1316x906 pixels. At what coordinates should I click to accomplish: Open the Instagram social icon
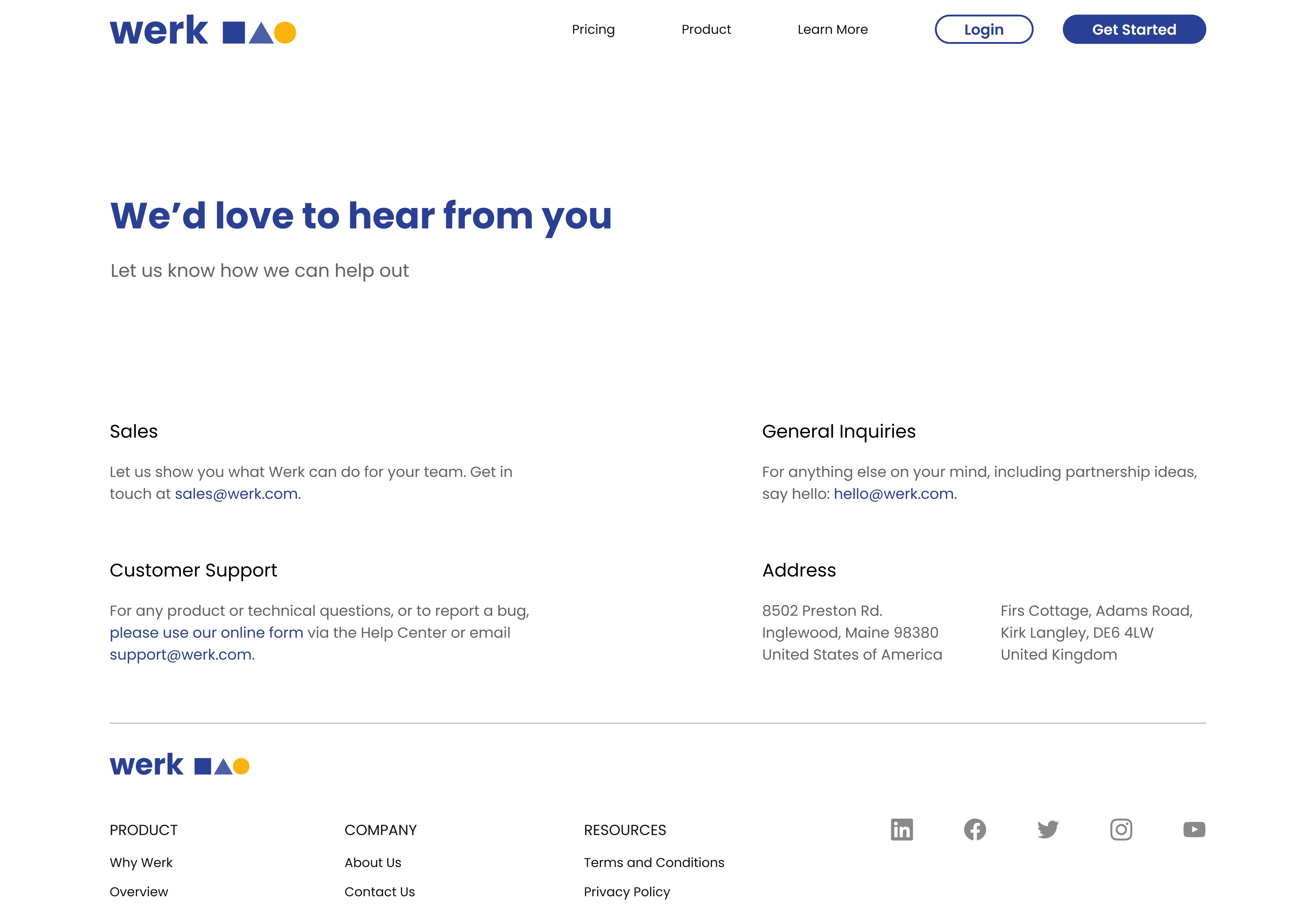[1121, 829]
